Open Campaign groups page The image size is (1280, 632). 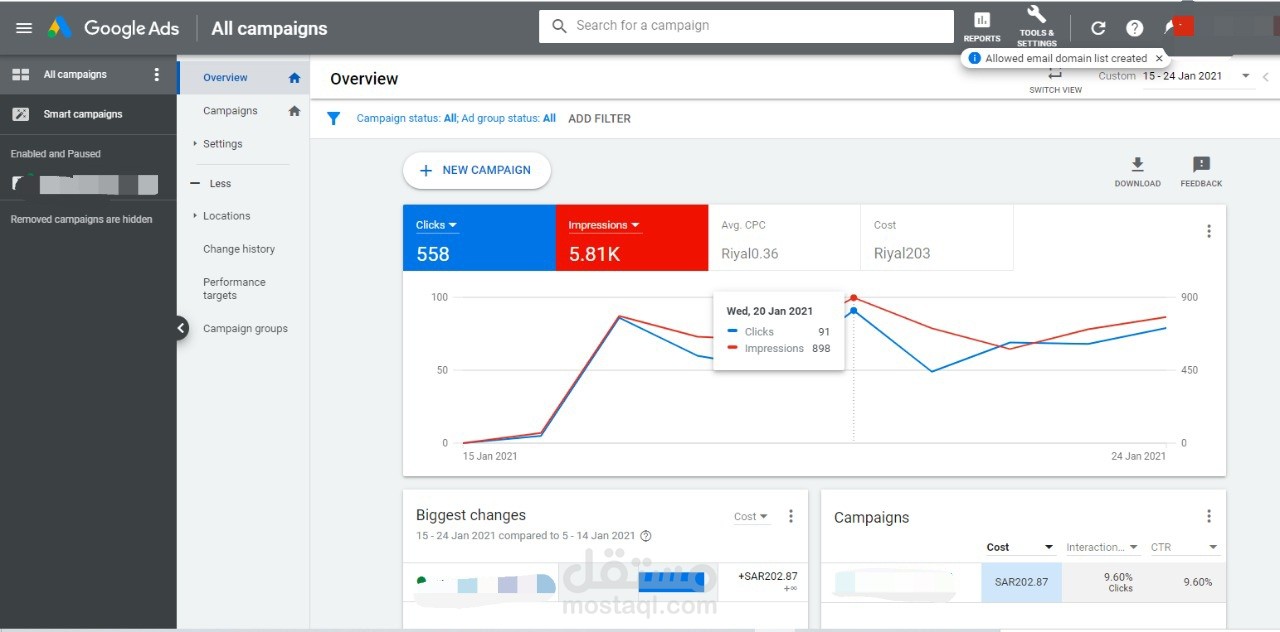pos(245,329)
